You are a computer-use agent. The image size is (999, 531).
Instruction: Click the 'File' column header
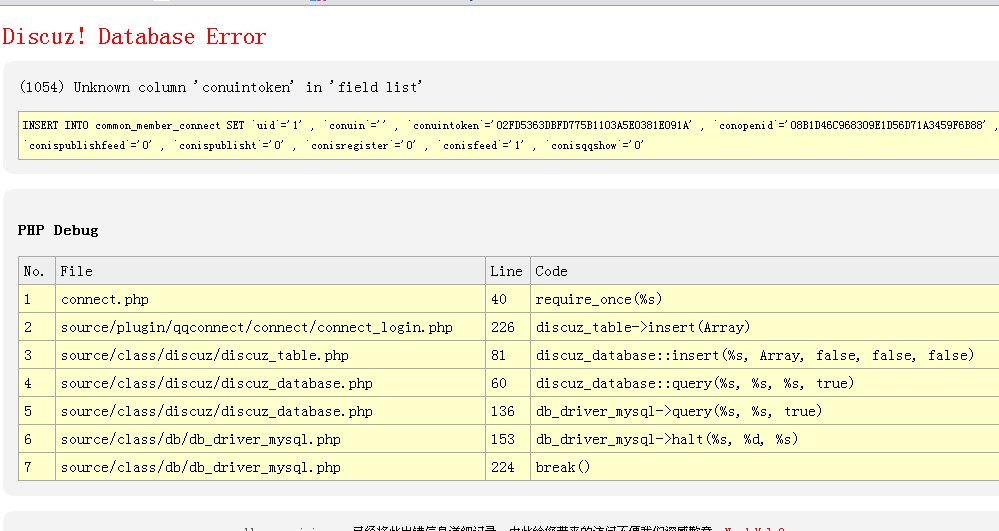tap(77, 271)
